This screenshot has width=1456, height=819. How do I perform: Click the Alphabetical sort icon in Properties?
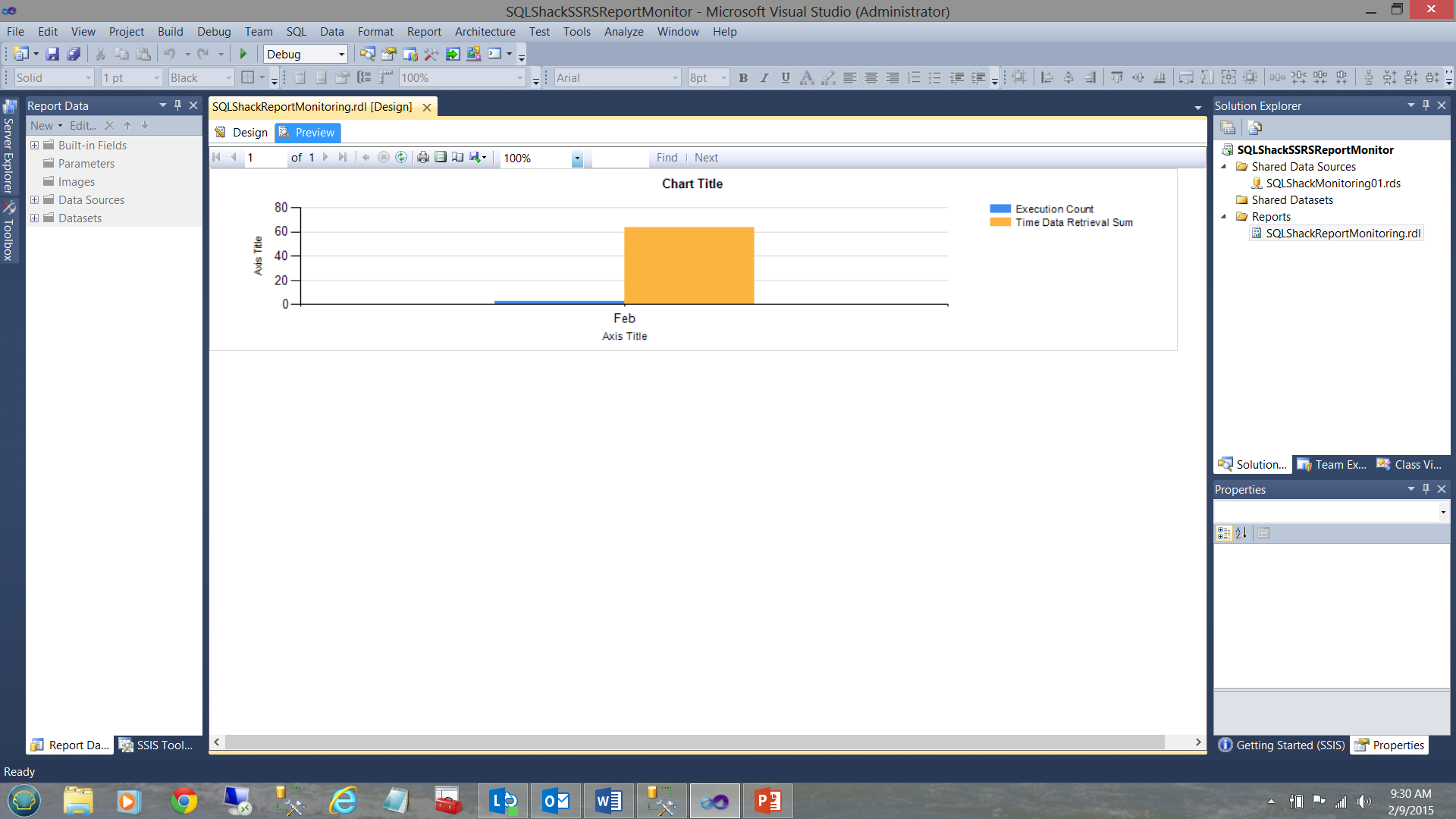(1241, 533)
